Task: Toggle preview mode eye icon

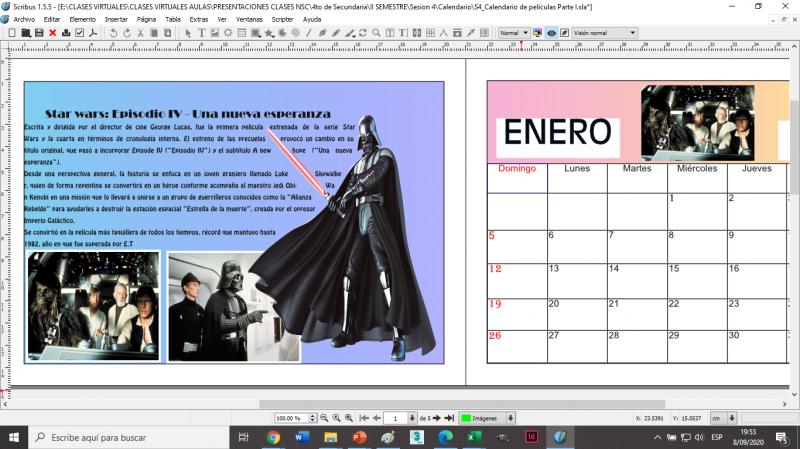Action: click(x=552, y=33)
